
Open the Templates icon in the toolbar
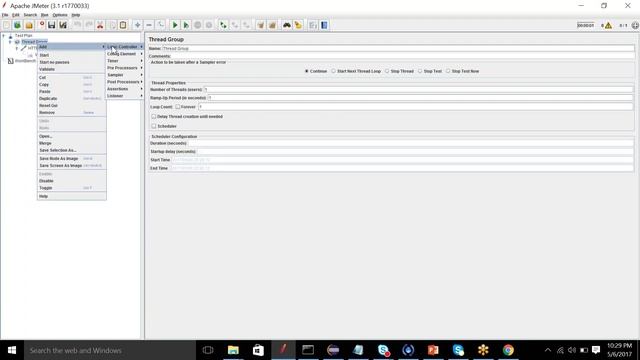tap(17, 25)
